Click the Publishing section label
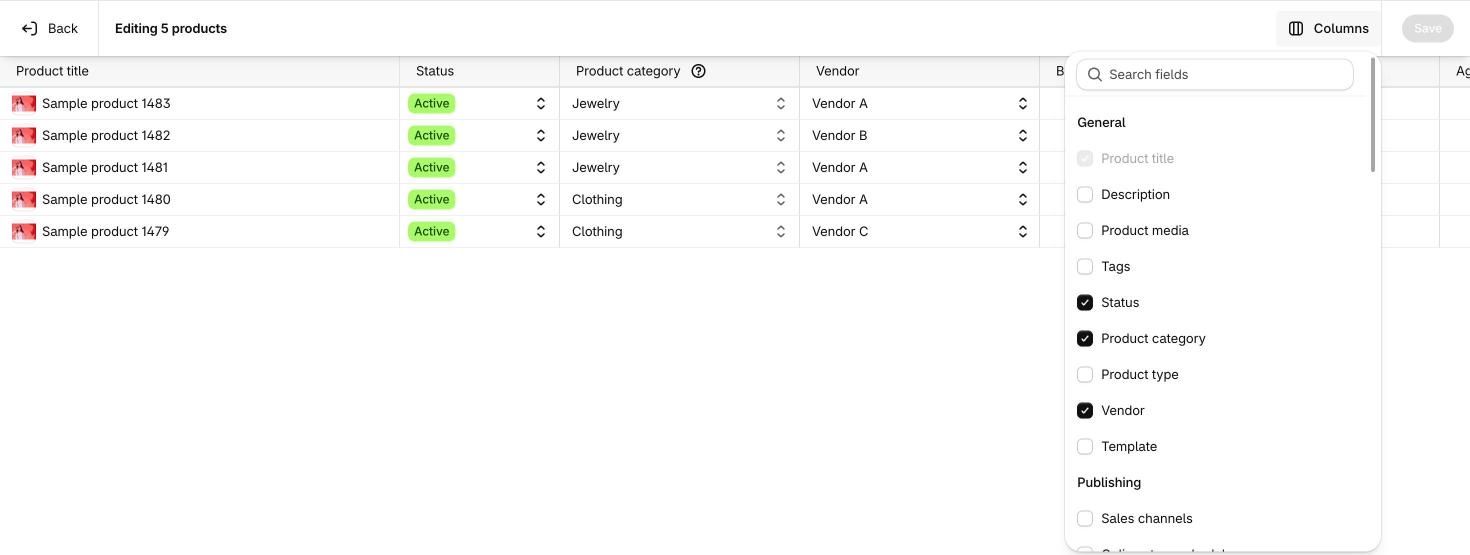 point(1109,482)
